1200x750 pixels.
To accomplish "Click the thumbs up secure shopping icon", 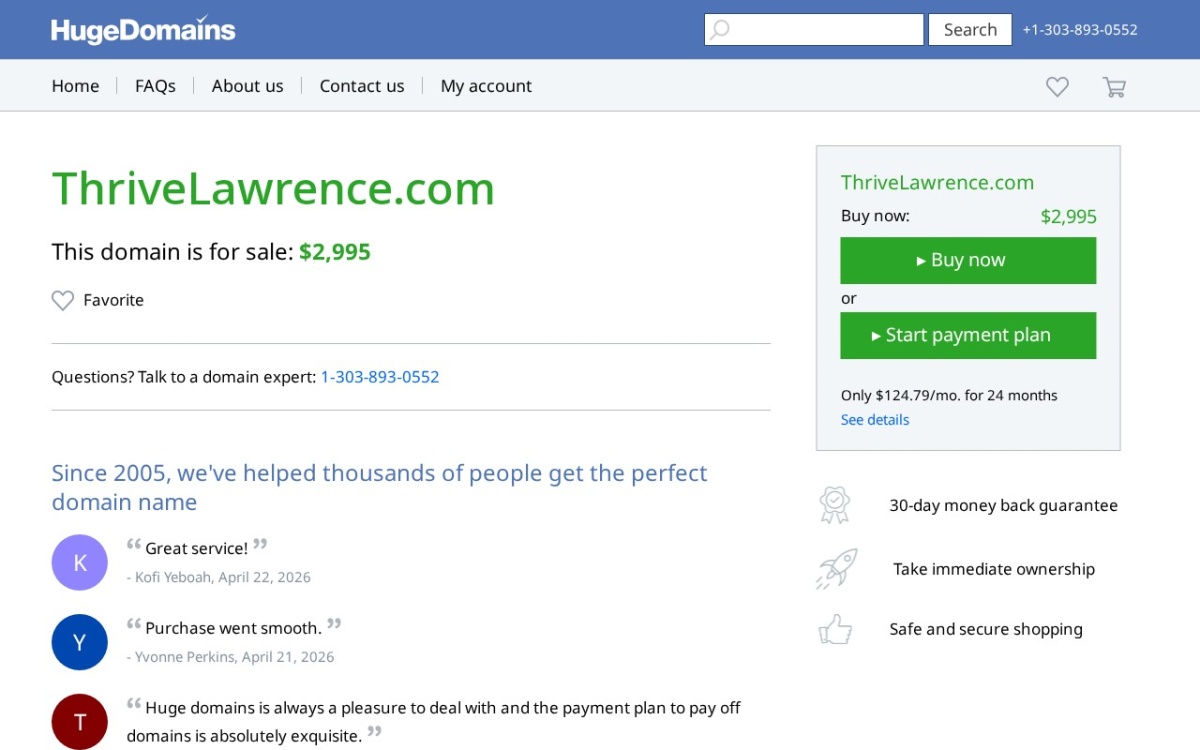I will 835,629.
